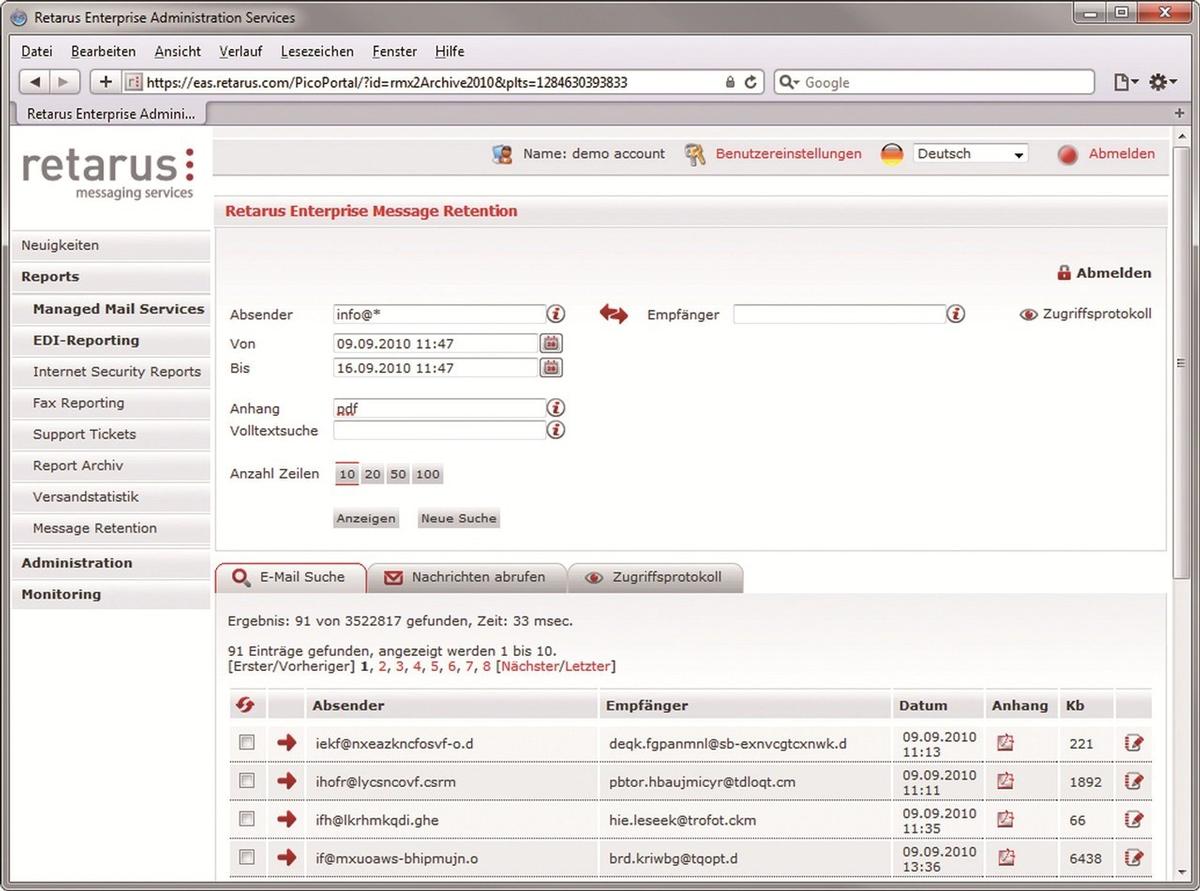This screenshot has height=891, width=1200.
Task: Switch to the Zugriffsprotokoll tab
Action: point(655,577)
